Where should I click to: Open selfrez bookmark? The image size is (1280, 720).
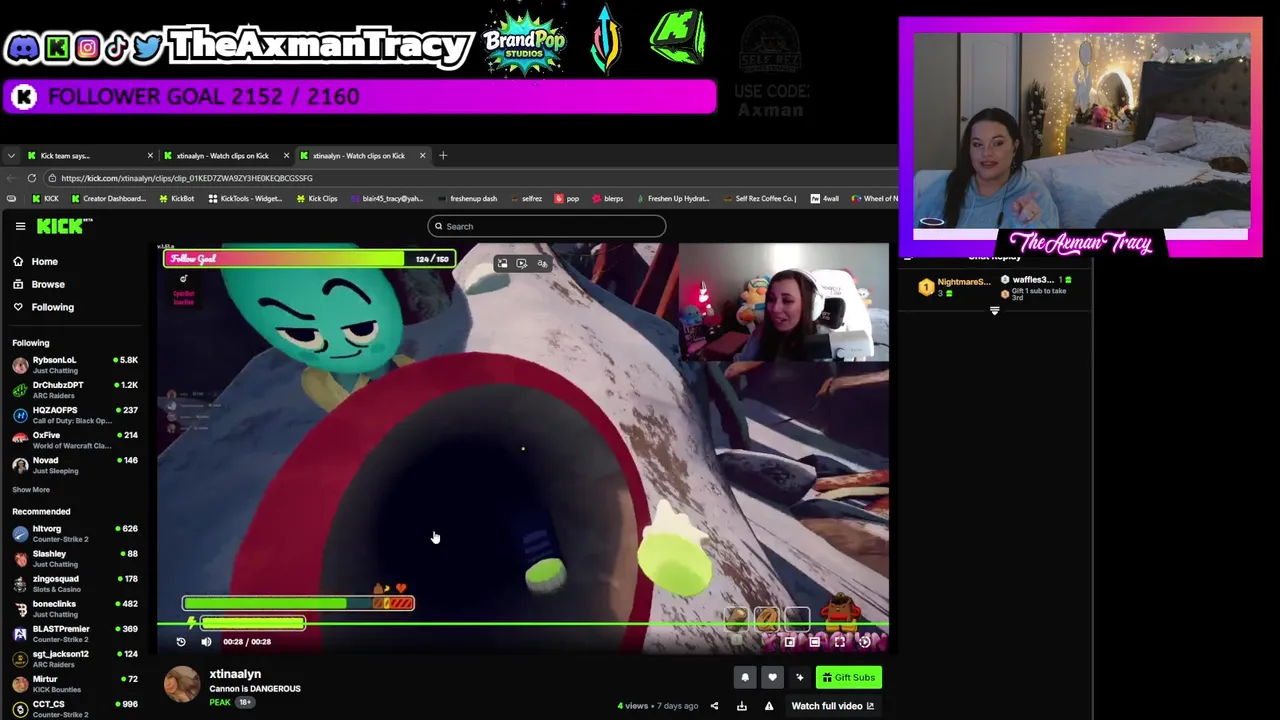click(x=525, y=198)
